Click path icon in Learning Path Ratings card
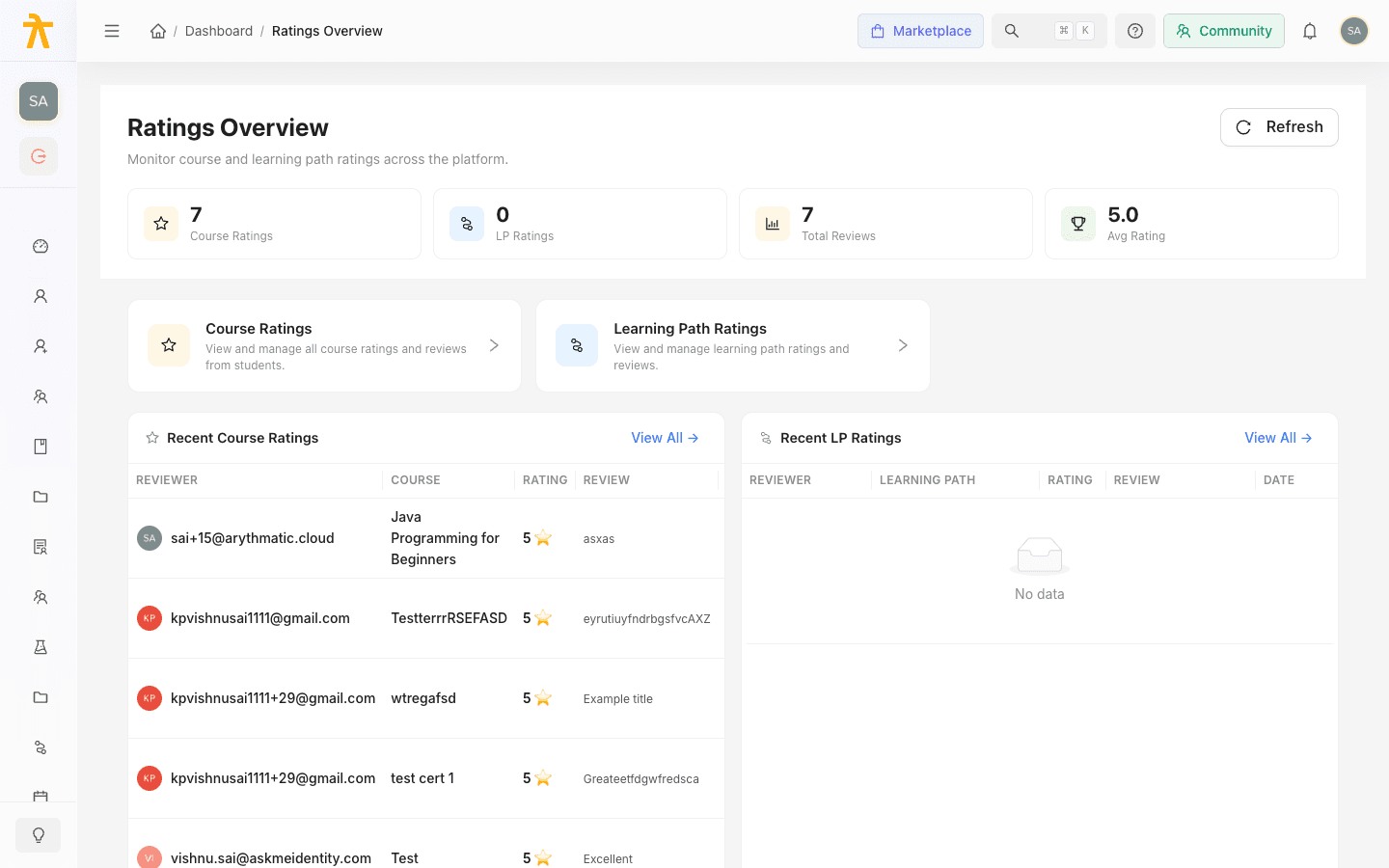Screen dimensions: 1389x868 (577, 345)
